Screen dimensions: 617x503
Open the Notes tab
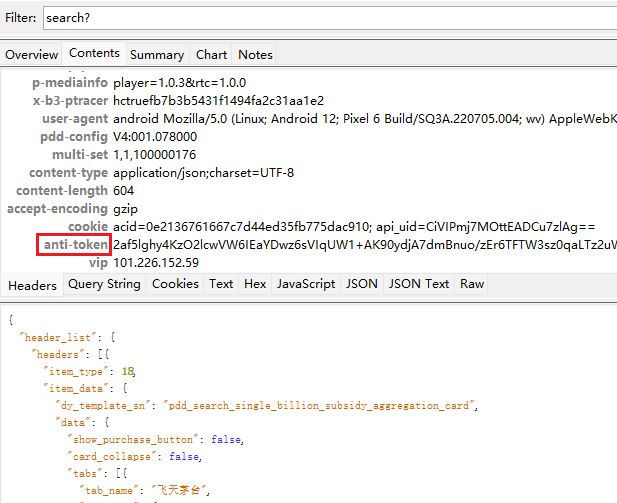(255, 54)
